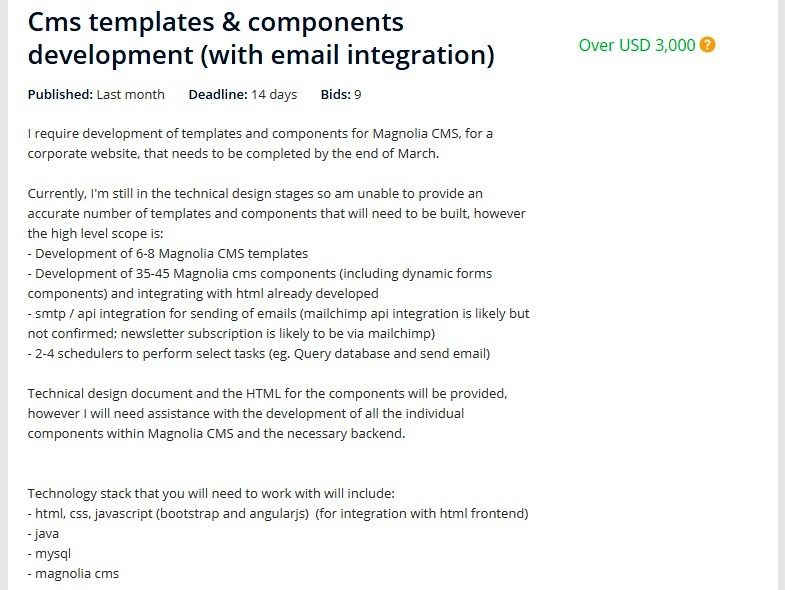Click the "- java" list item

pyautogui.click(x=44, y=533)
